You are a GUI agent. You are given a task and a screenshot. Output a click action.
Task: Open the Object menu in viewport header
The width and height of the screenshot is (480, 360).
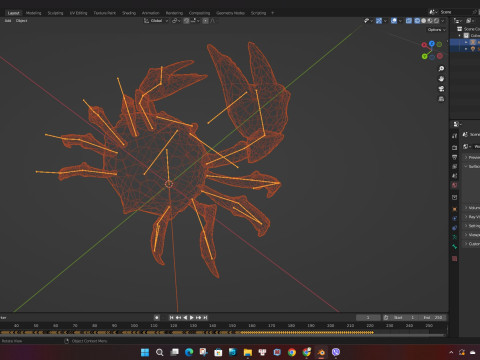21,21
